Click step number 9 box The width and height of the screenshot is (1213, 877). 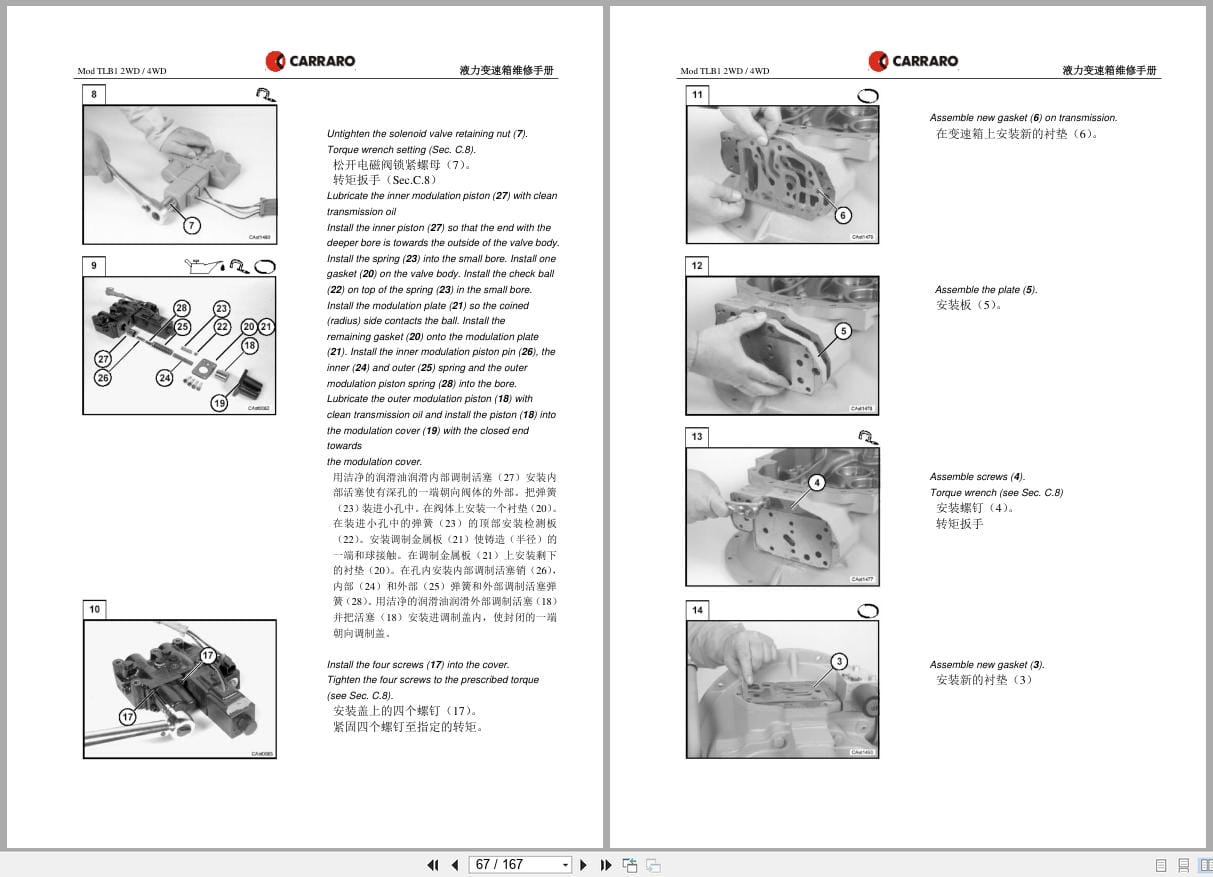click(94, 265)
